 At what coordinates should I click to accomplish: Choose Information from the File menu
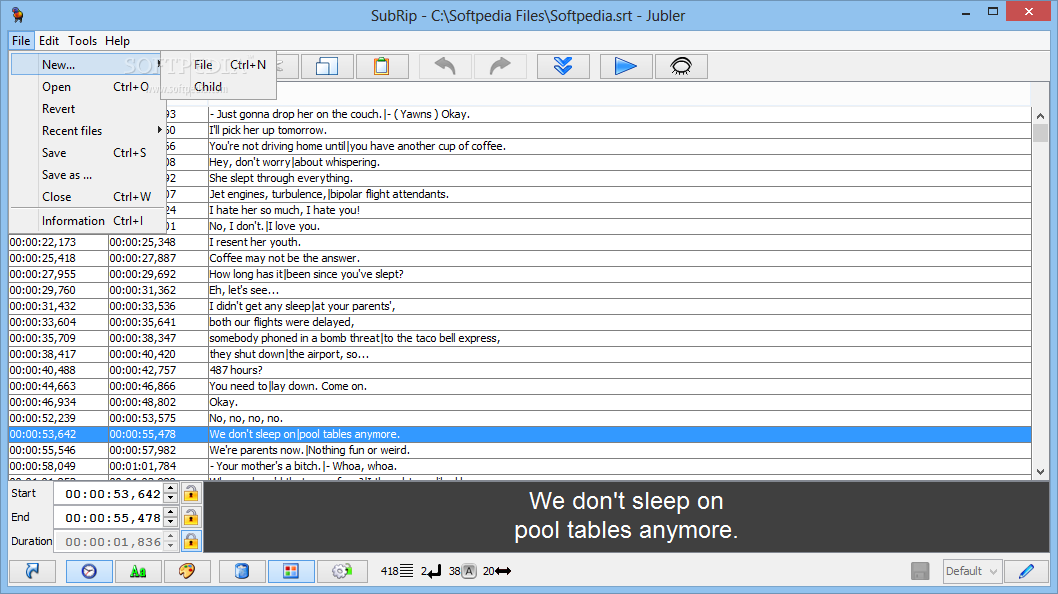86,221
